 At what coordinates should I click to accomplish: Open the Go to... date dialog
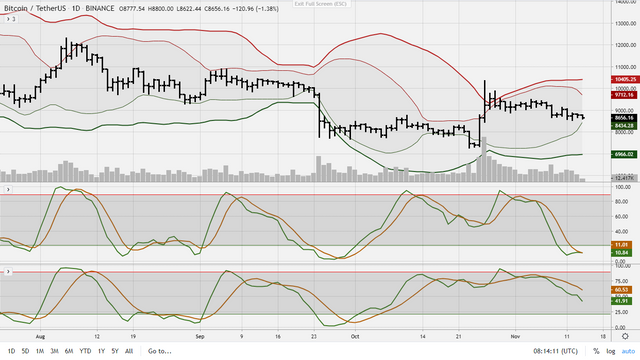pyautogui.click(x=160, y=351)
